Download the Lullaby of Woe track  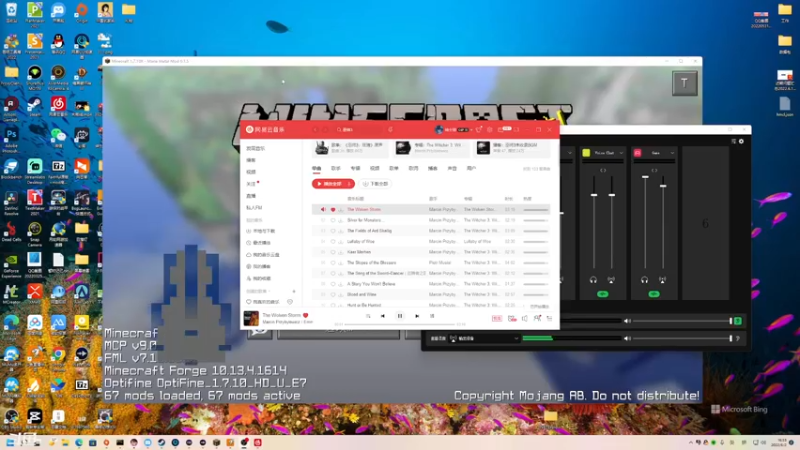[340, 241]
